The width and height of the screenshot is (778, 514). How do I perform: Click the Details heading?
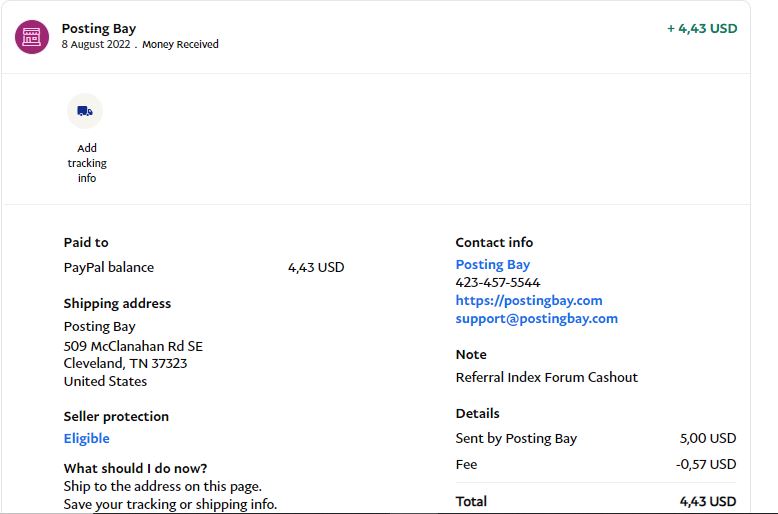pyautogui.click(x=477, y=413)
